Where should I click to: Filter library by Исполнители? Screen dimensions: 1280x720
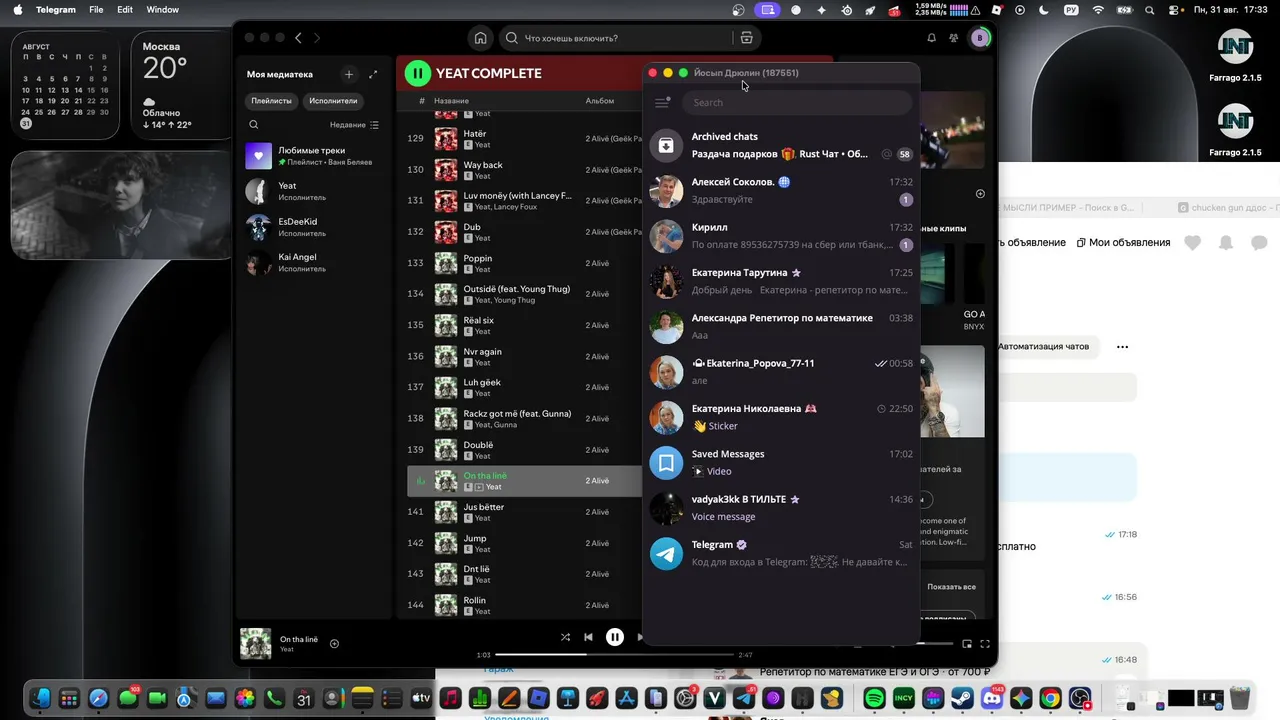coord(333,101)
